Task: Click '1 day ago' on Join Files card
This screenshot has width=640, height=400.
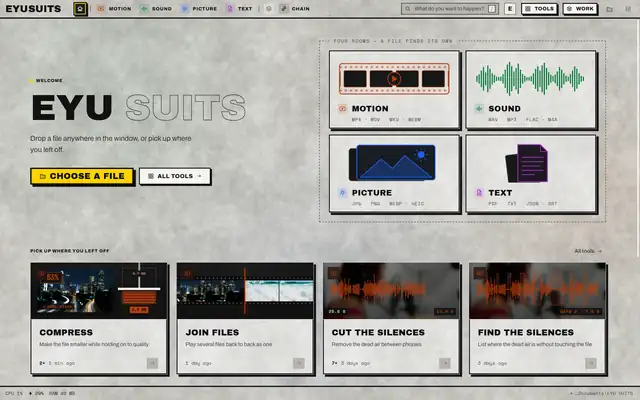Action: 198,363
